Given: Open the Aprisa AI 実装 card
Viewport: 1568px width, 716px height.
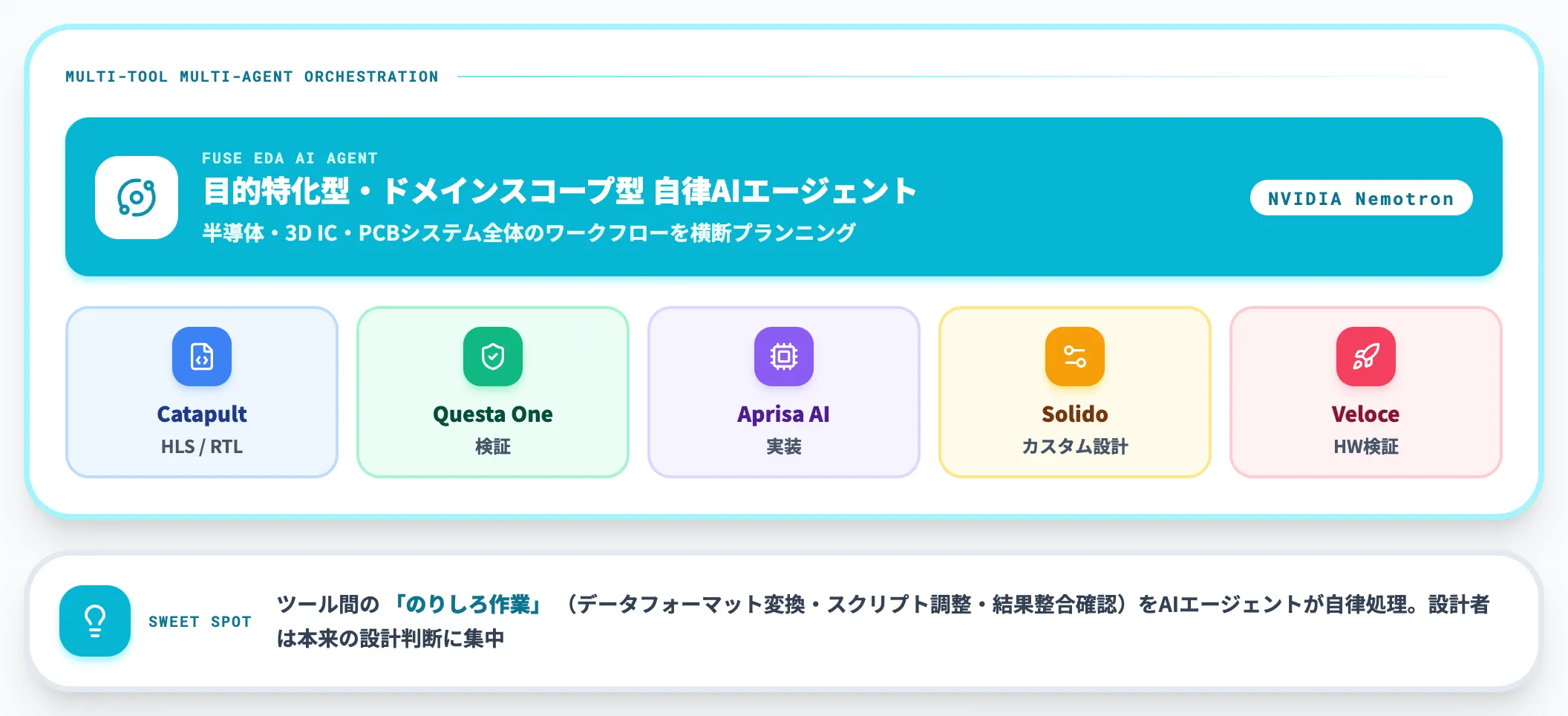Looking at the screenshot, I should point(784,392).
